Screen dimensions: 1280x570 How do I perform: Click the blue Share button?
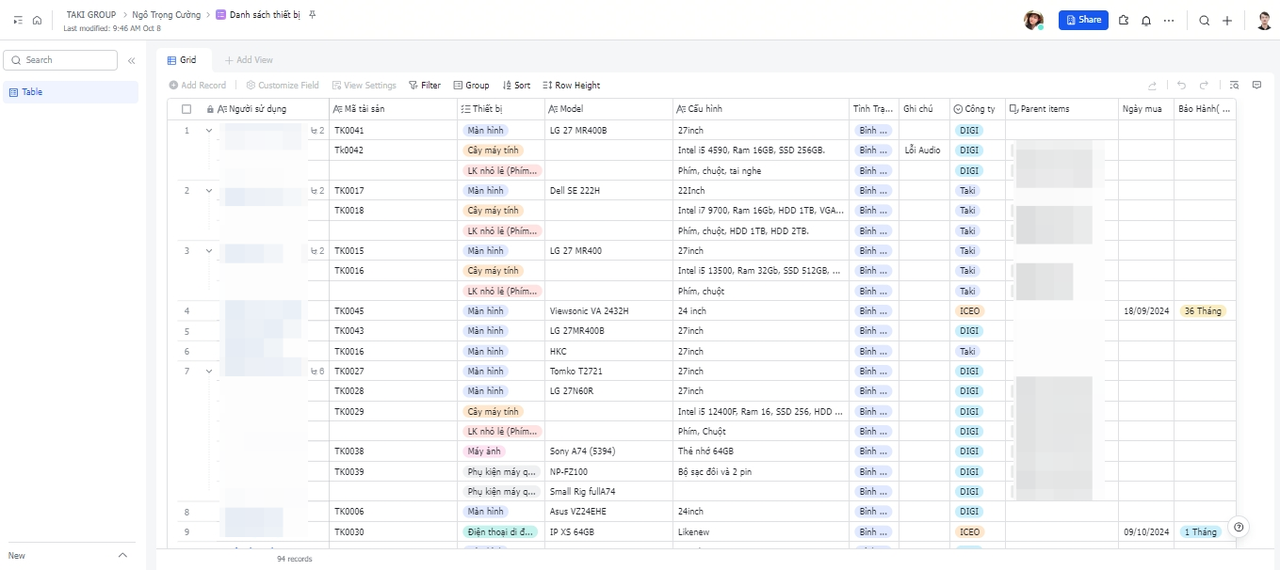(1083, 20)
